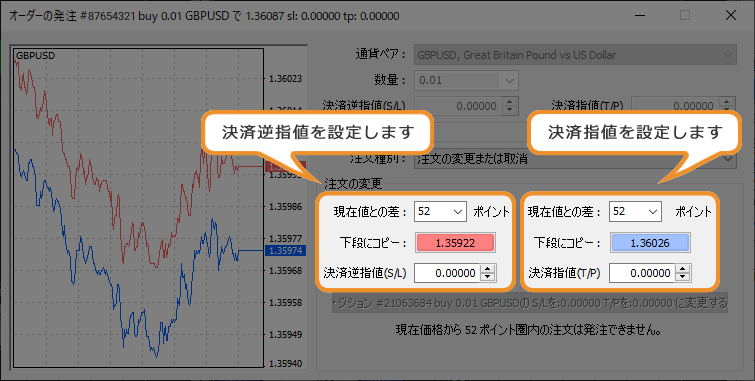
Task: Click the 1.35940 price axis label
Action: click(286, 364)
